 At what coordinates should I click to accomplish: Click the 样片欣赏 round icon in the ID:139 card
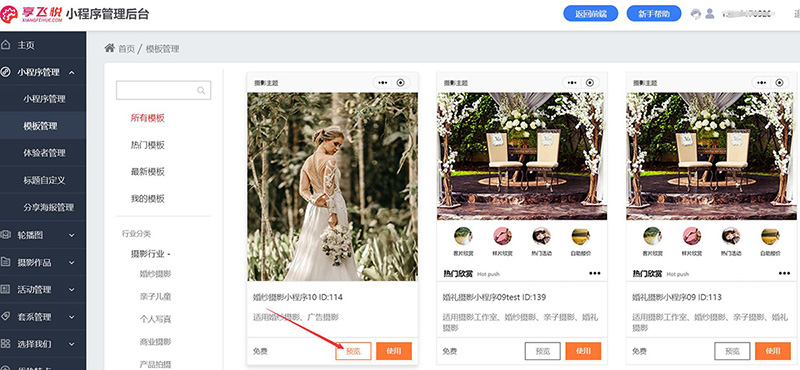(503, 236)
